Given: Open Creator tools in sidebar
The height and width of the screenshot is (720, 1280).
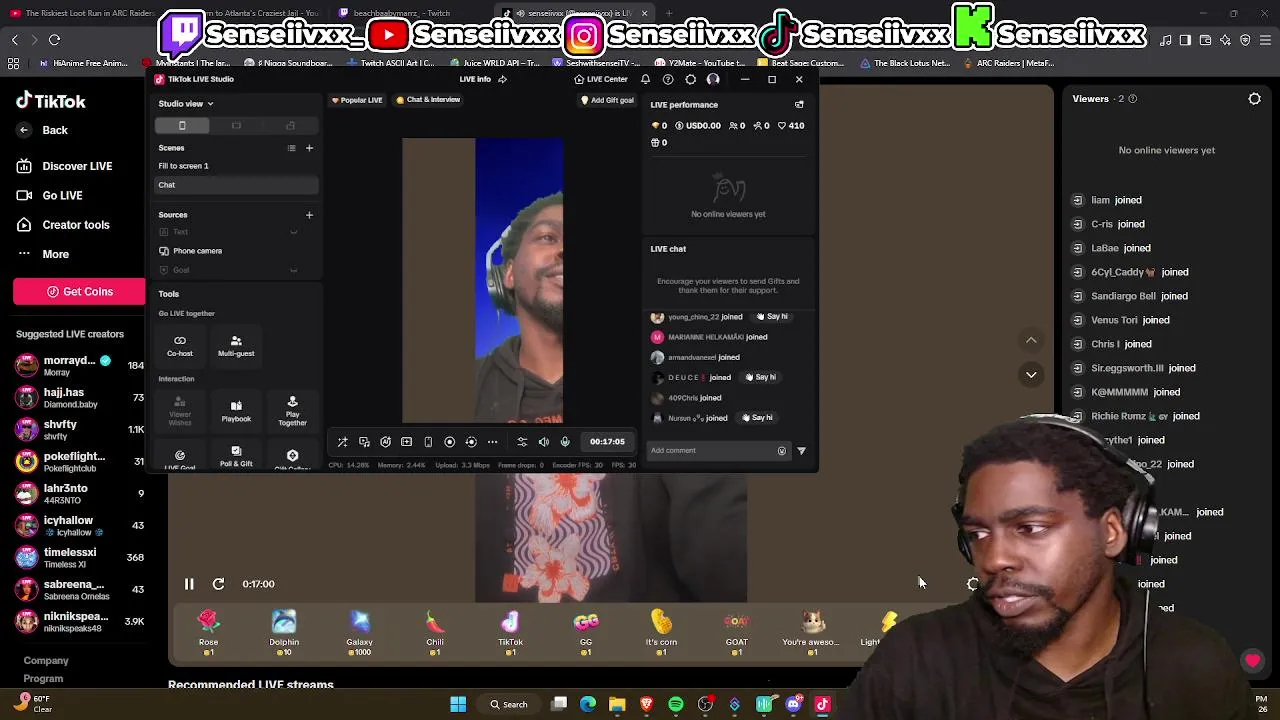Looking at the screenshot, I should click(63, 225).
